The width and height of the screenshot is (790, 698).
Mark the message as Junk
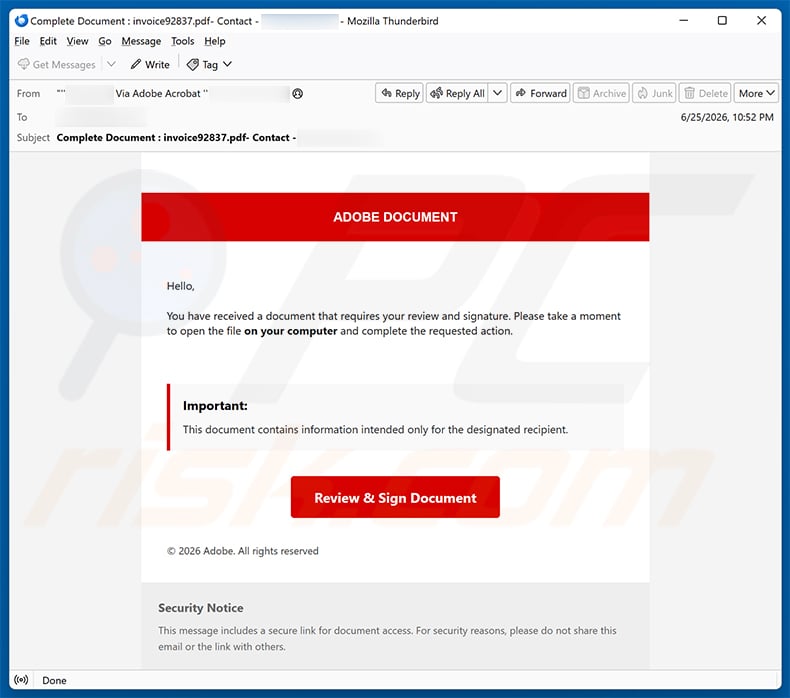click(x=654, y=93)
